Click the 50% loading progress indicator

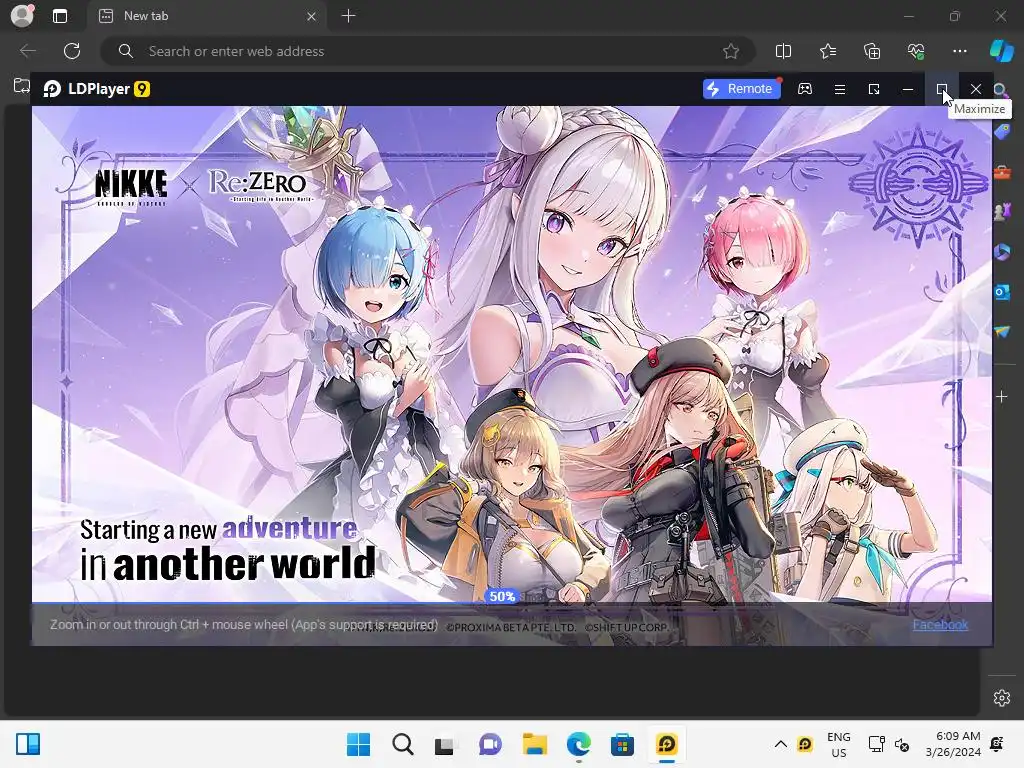point(502,596)
